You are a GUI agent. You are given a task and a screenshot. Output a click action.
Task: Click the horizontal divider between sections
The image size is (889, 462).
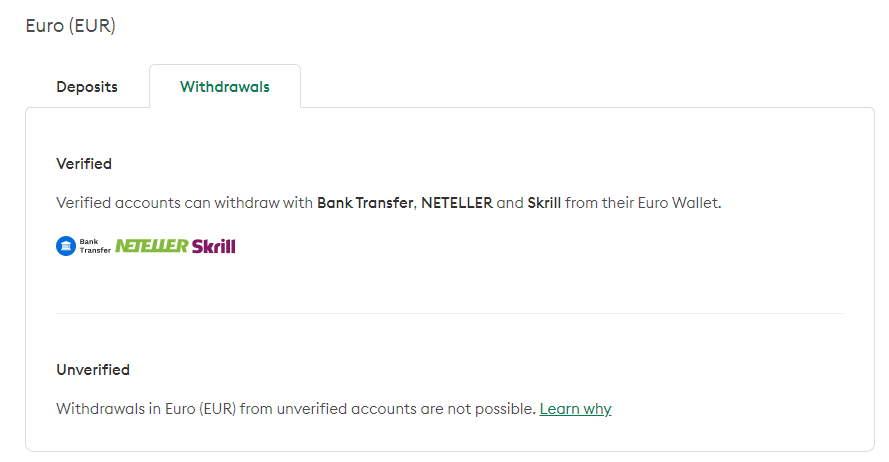[x=450, y=314]
